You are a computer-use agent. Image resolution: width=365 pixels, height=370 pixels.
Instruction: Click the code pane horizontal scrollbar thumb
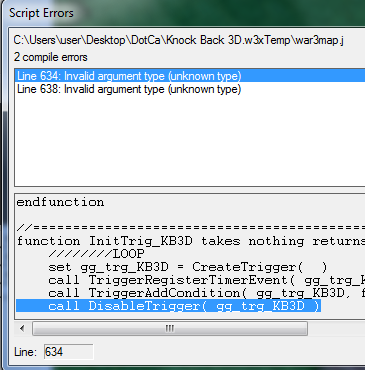170,329
